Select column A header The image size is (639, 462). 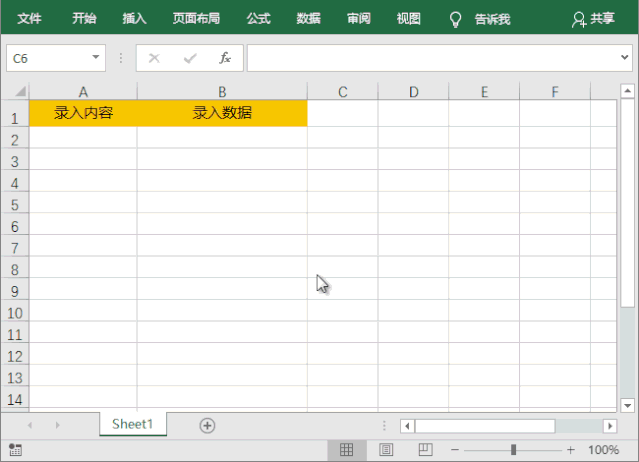coord(83,92)
